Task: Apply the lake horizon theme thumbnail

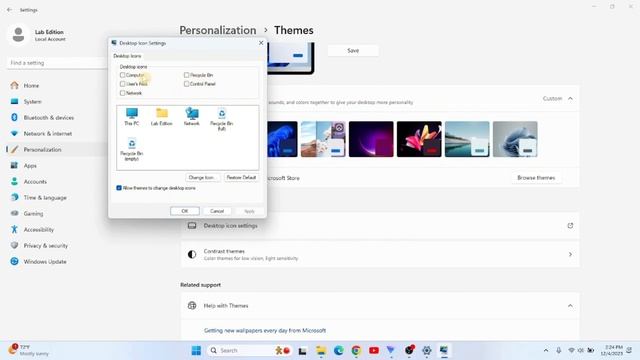Action: [x=467, y=139]
